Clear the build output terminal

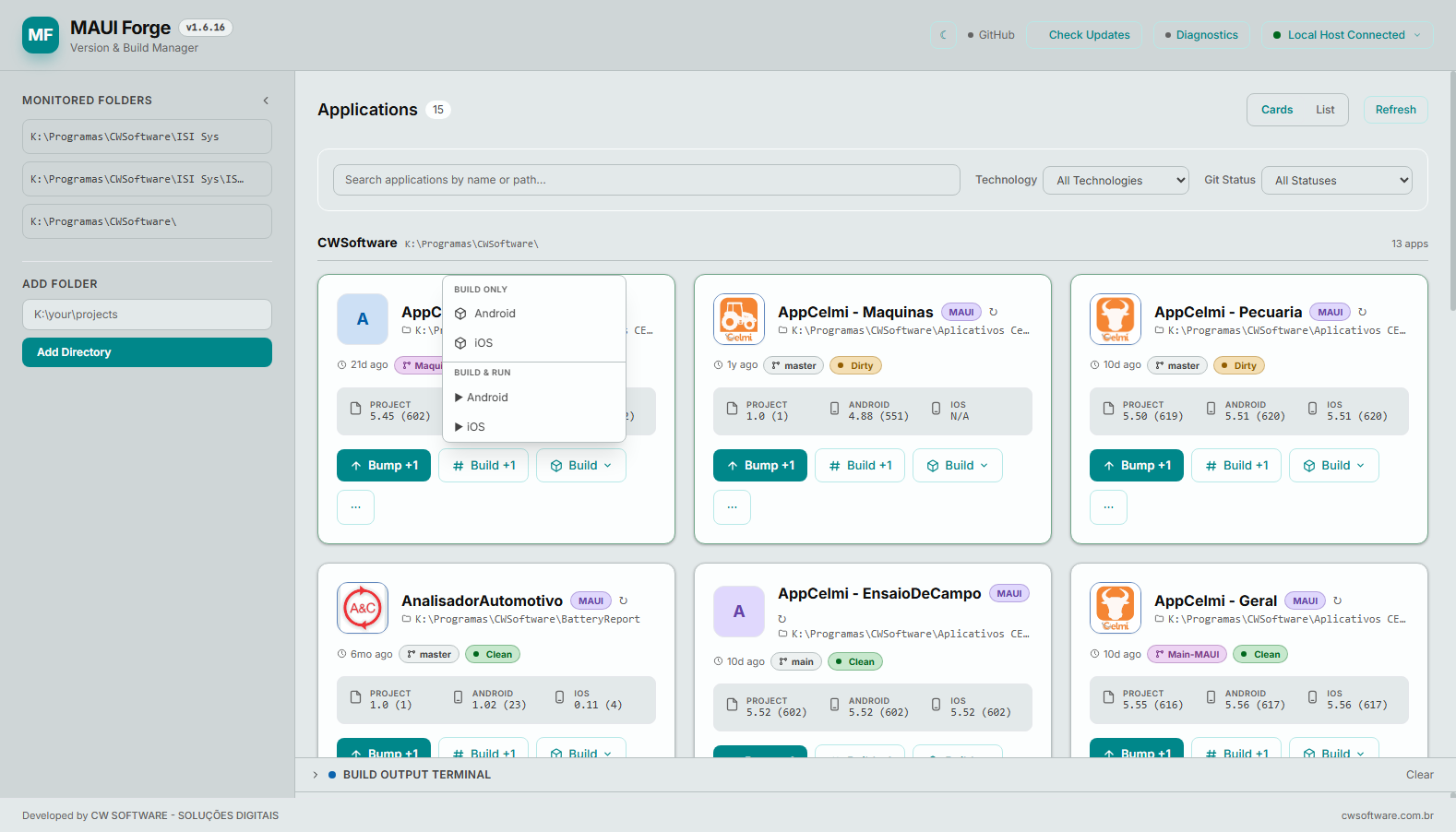(x=1419, y=775)
